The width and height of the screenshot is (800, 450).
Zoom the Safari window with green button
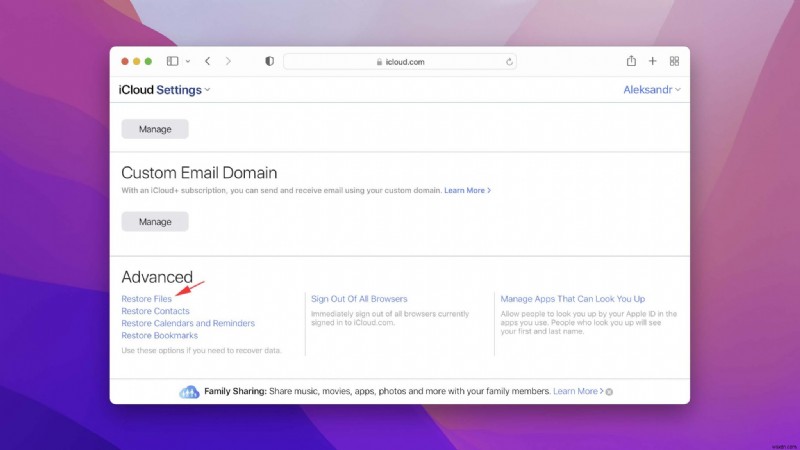[148, 61]
